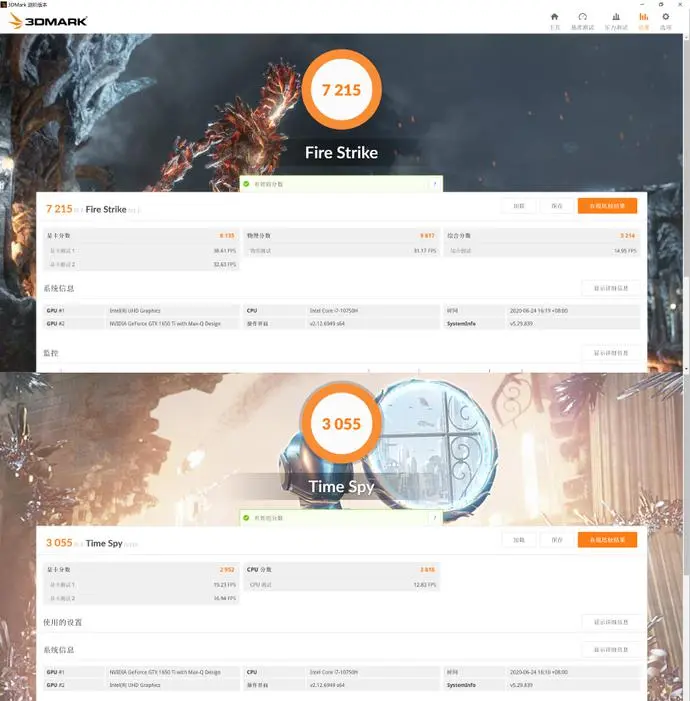Click Fire Strike GUI version v2.12.6949 s64

tap(327, 324)
